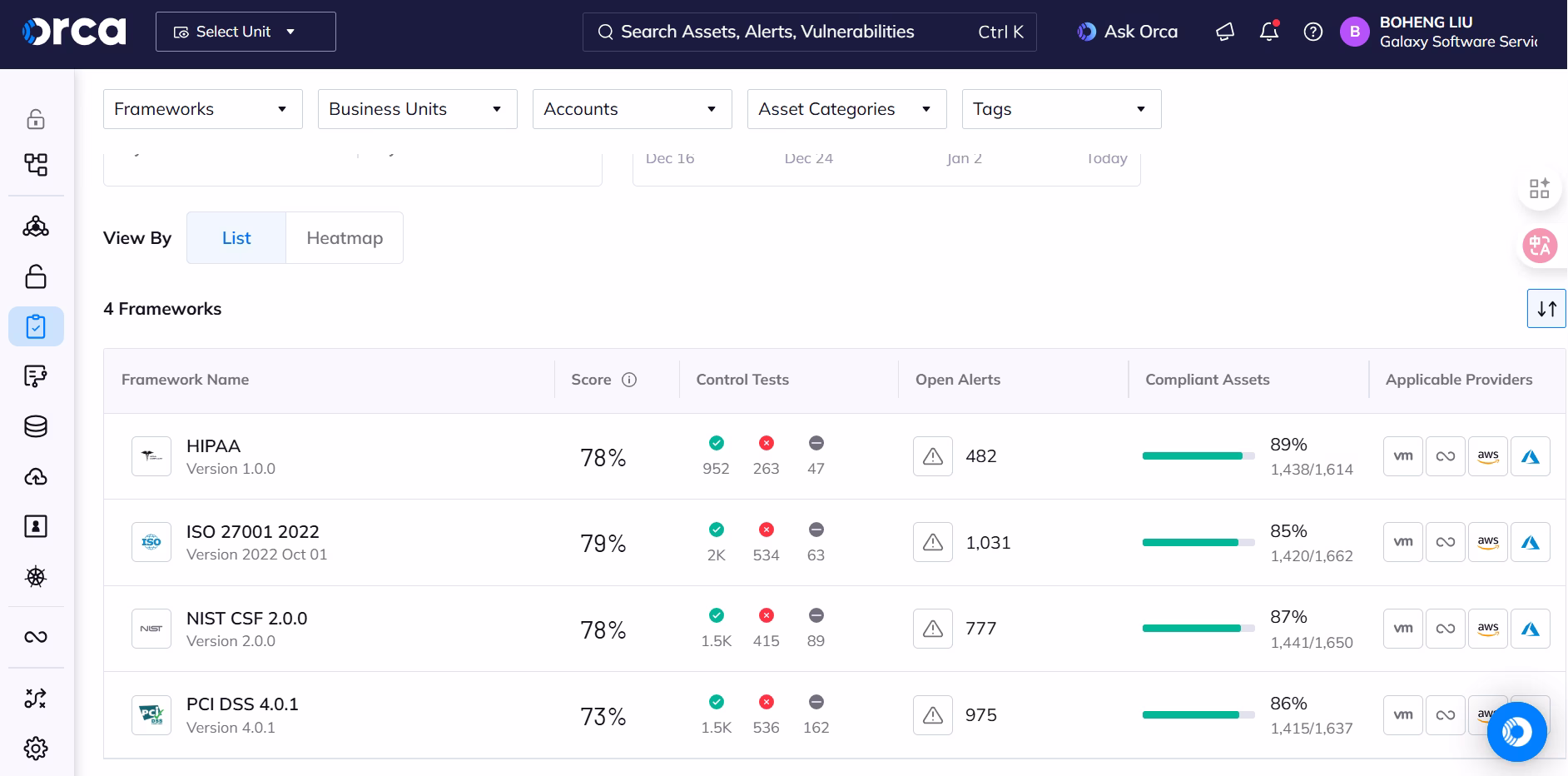This screenshot has width=1568, height=776.
Task: Open the announcements megaphone icon
Action: pos(1224,32)
